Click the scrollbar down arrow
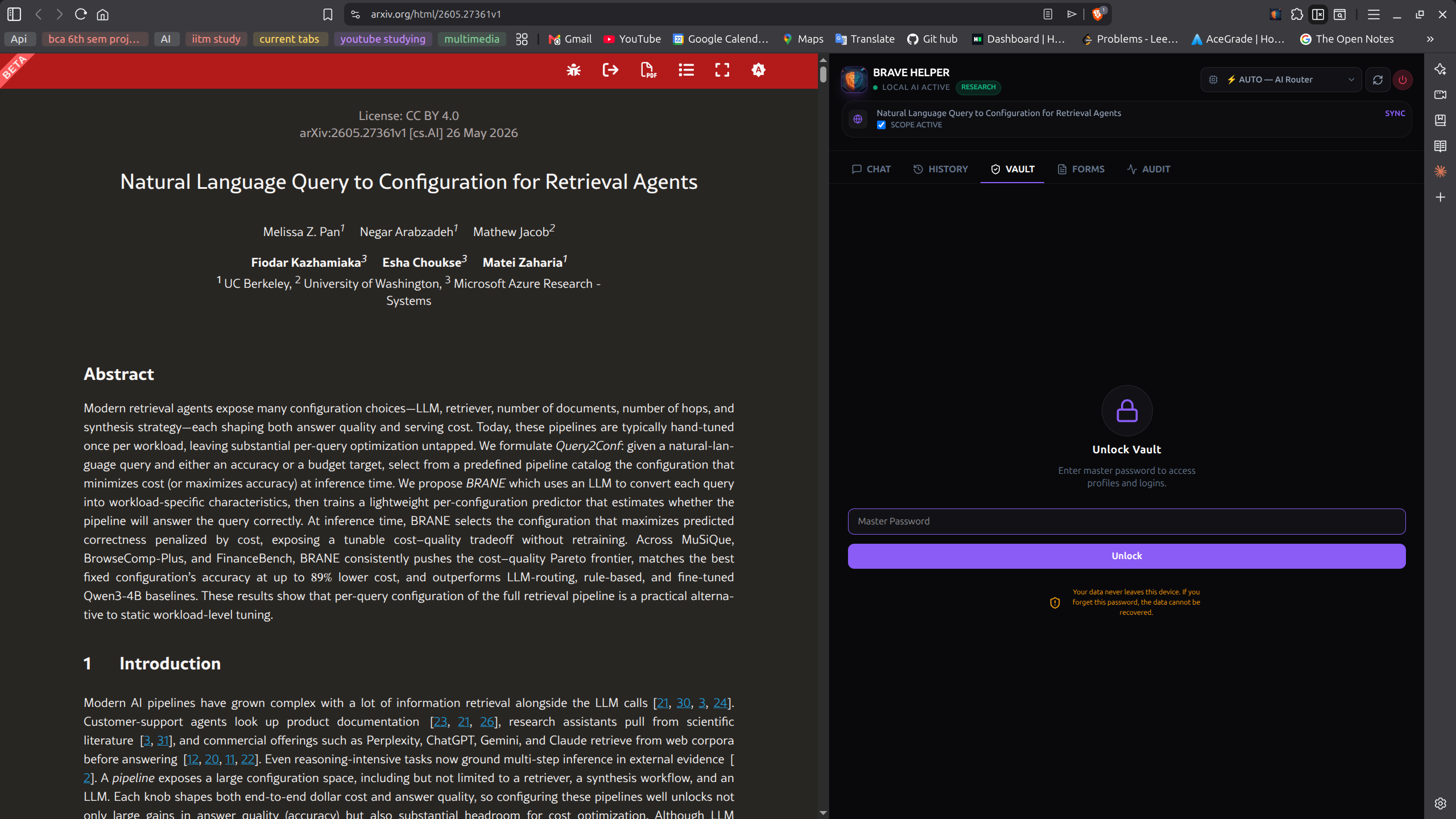This screenshot has height=819, width=1456. pyautogui.click(x=823, y=813)
